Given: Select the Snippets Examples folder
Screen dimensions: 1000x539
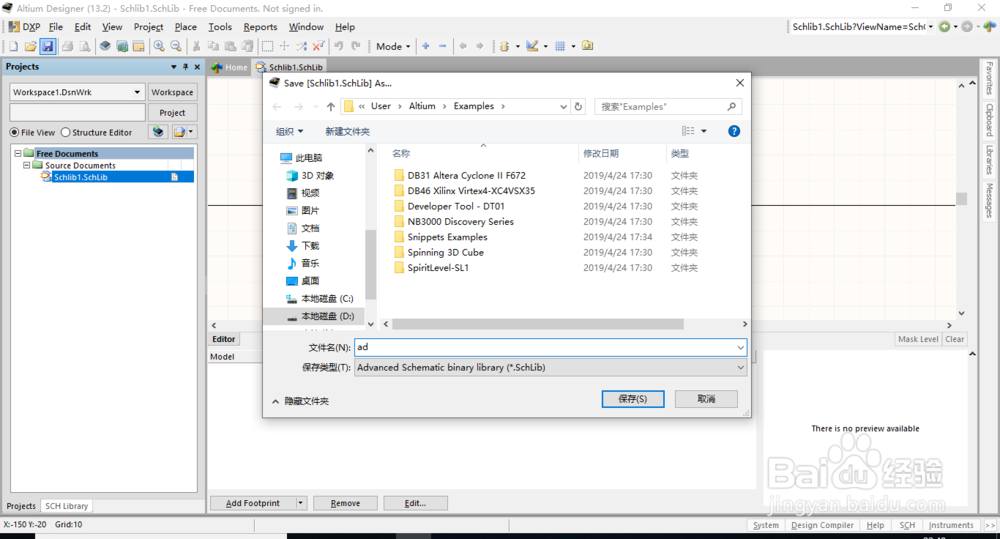Looking at the screenshot, I should tap(448, 237).
